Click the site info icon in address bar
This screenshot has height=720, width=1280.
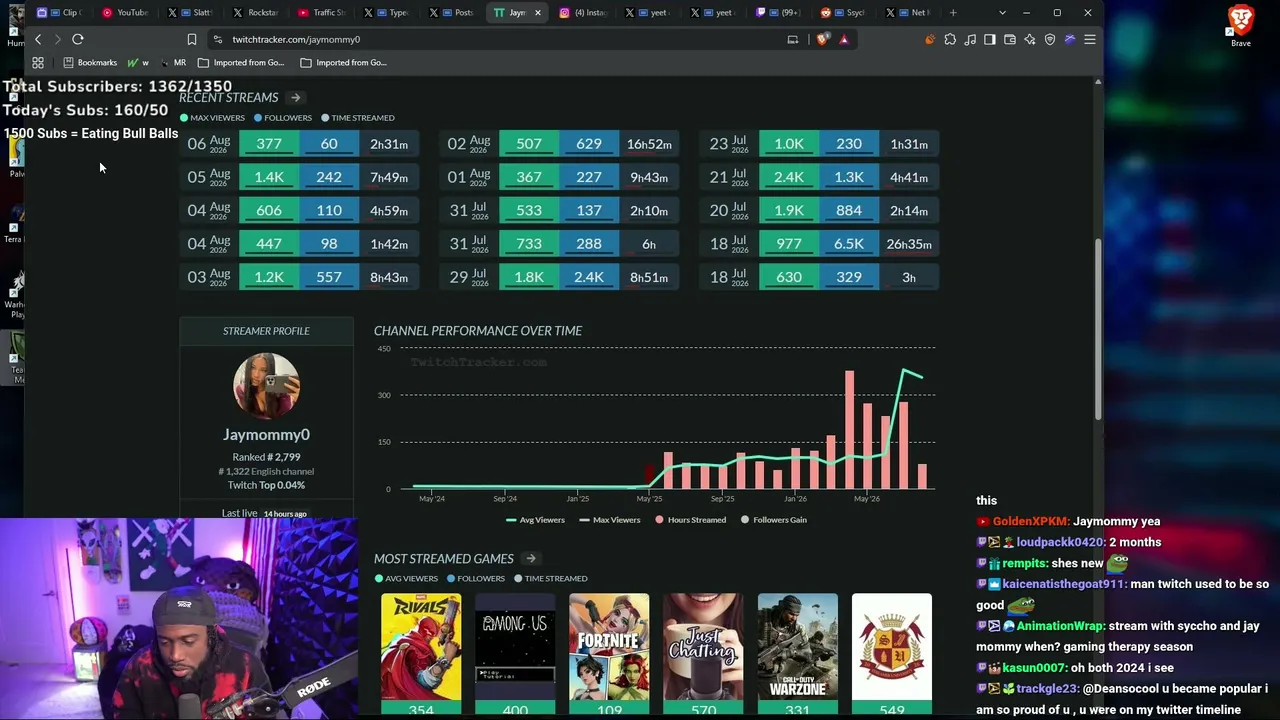coord(217,39)
